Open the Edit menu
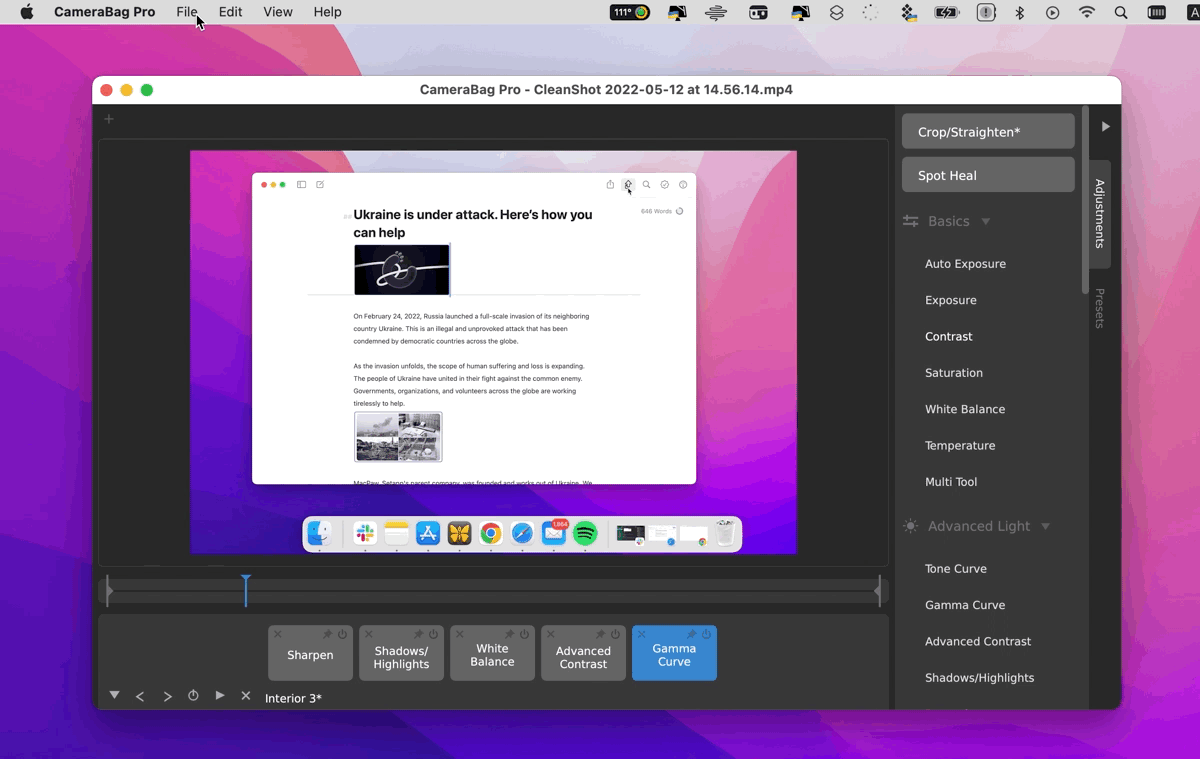 coord(230,12)
